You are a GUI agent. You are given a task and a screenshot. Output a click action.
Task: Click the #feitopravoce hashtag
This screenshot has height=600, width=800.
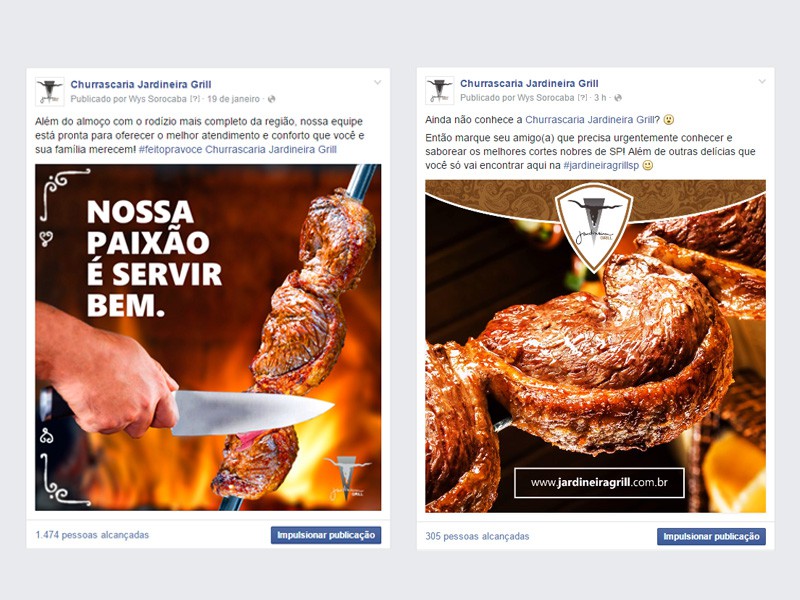[170, 149]
